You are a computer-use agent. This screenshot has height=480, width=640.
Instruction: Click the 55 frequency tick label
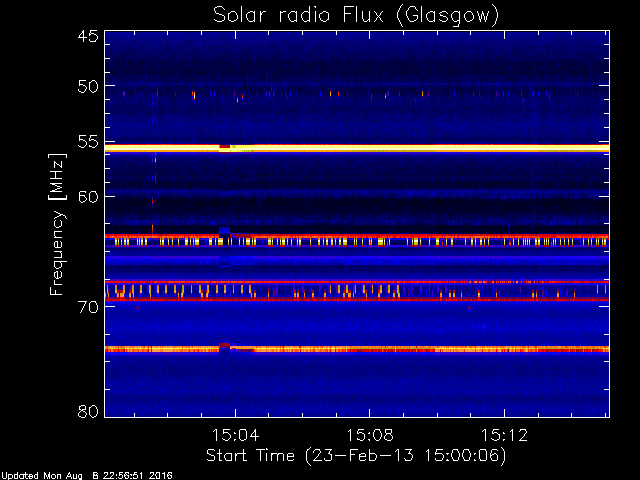tap(88, 142)
